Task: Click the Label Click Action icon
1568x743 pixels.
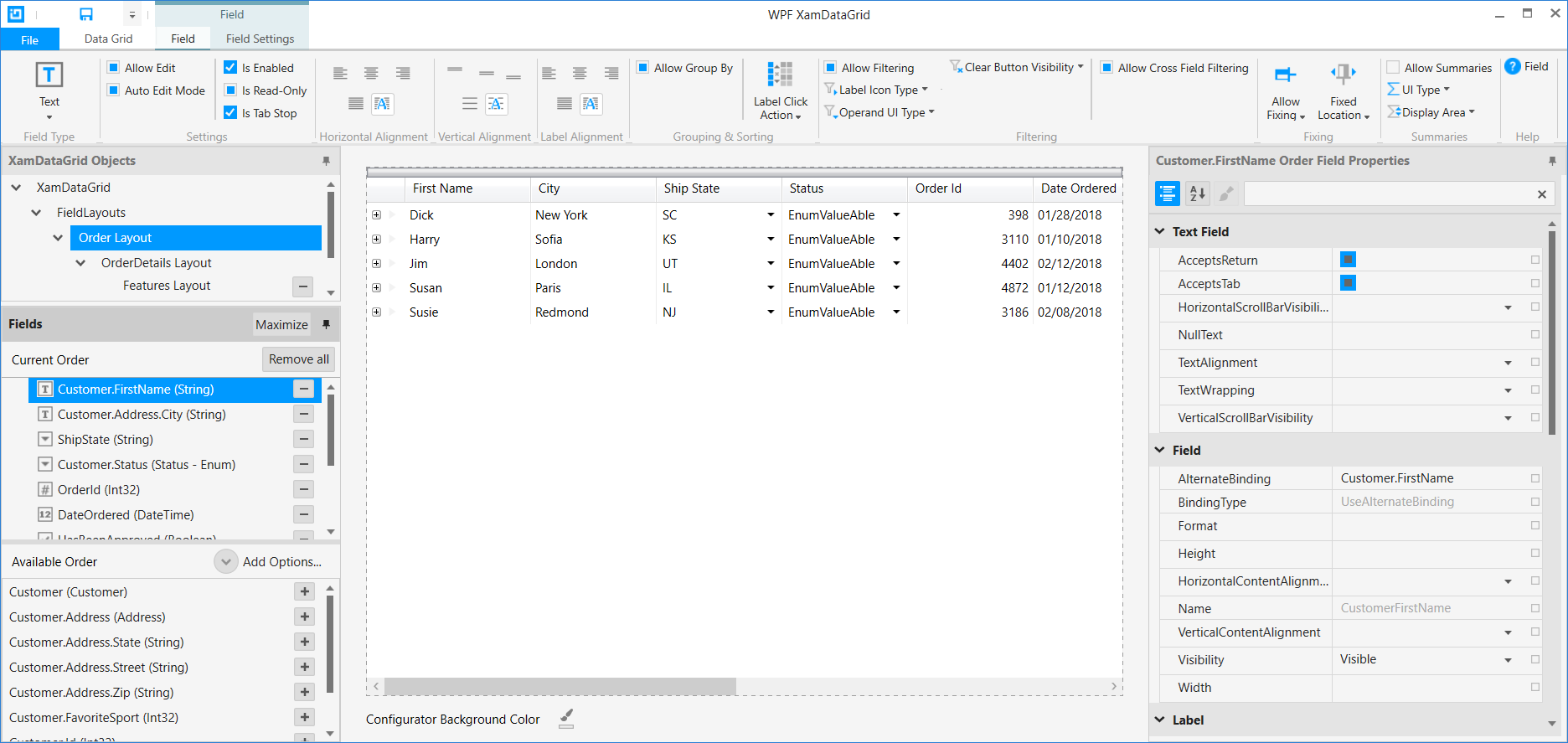Action: [780, 75]
